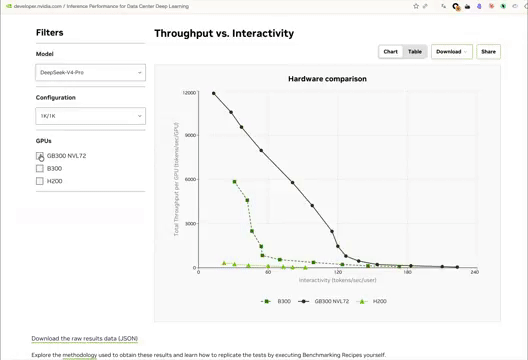528x360 pixels.
Task: Click the 'Configuration' filter label
Action: [x=56, y=97]
